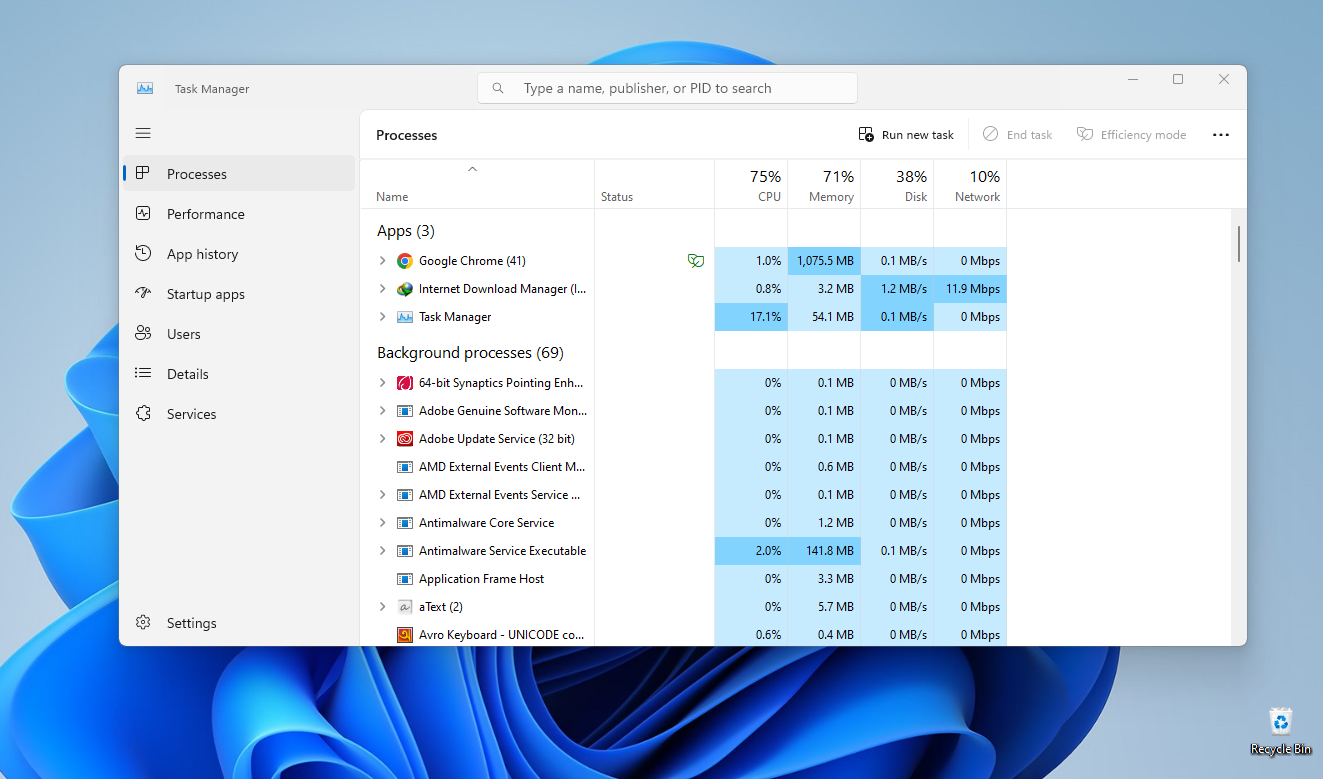Switch to the Details page
Viewport: 1323px width, 779px height.
point(238,374)
